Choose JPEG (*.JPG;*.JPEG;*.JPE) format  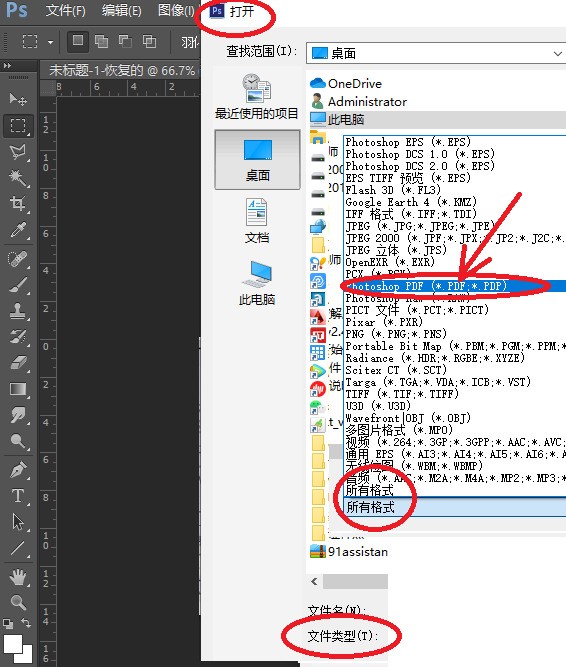[x=455, y=226]
